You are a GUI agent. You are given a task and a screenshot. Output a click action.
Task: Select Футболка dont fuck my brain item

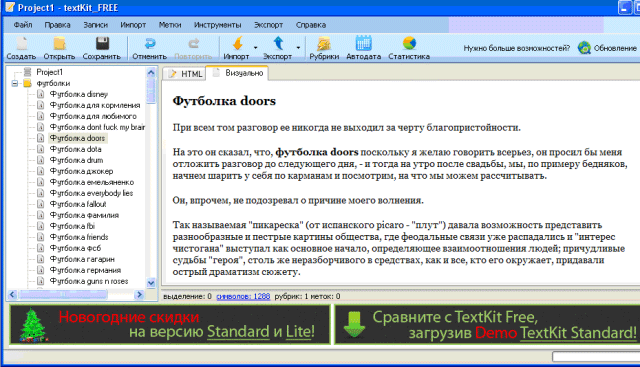coord(97,127)
